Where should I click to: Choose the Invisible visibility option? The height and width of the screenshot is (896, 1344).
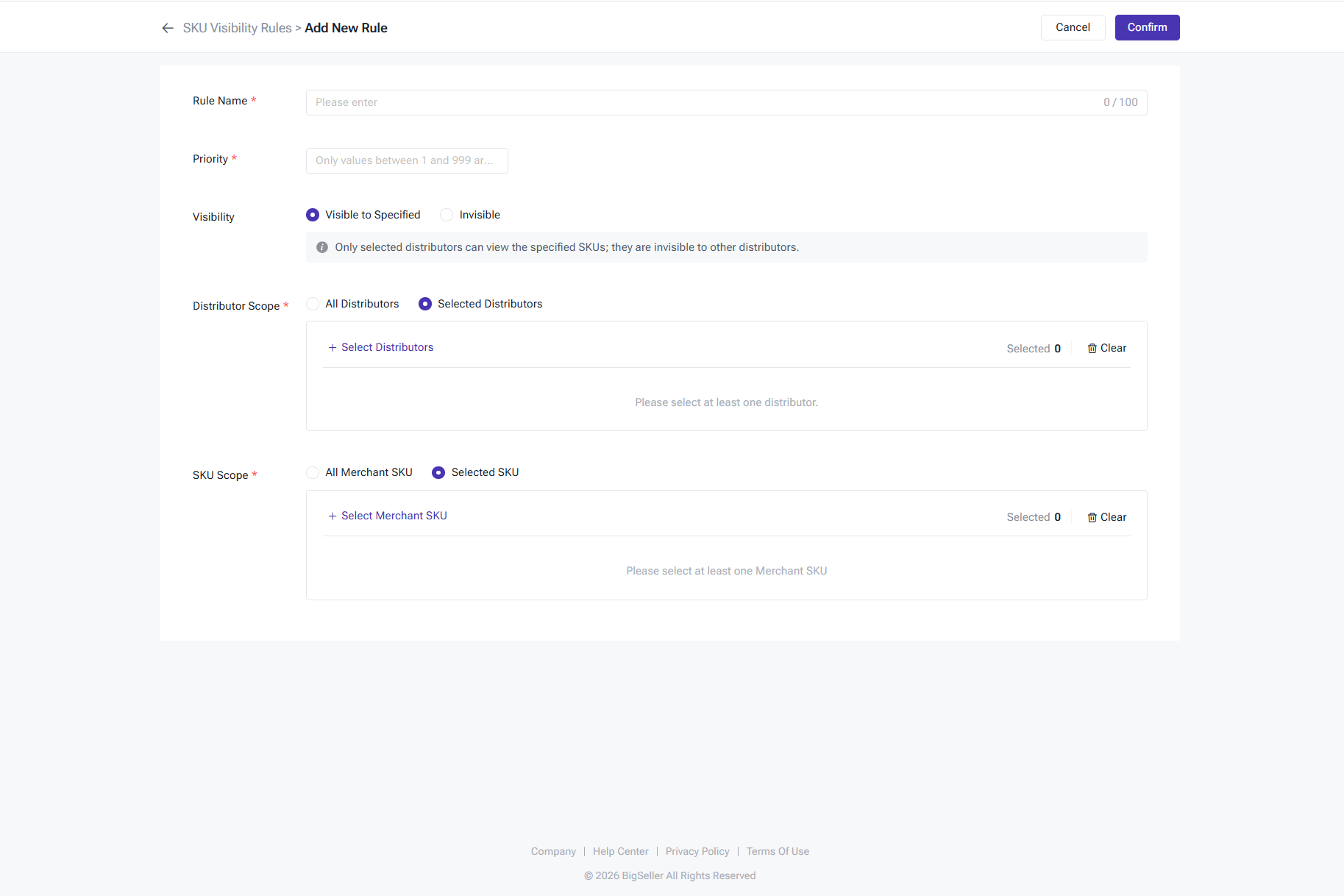pyautogui.click(x=447, y=215)
